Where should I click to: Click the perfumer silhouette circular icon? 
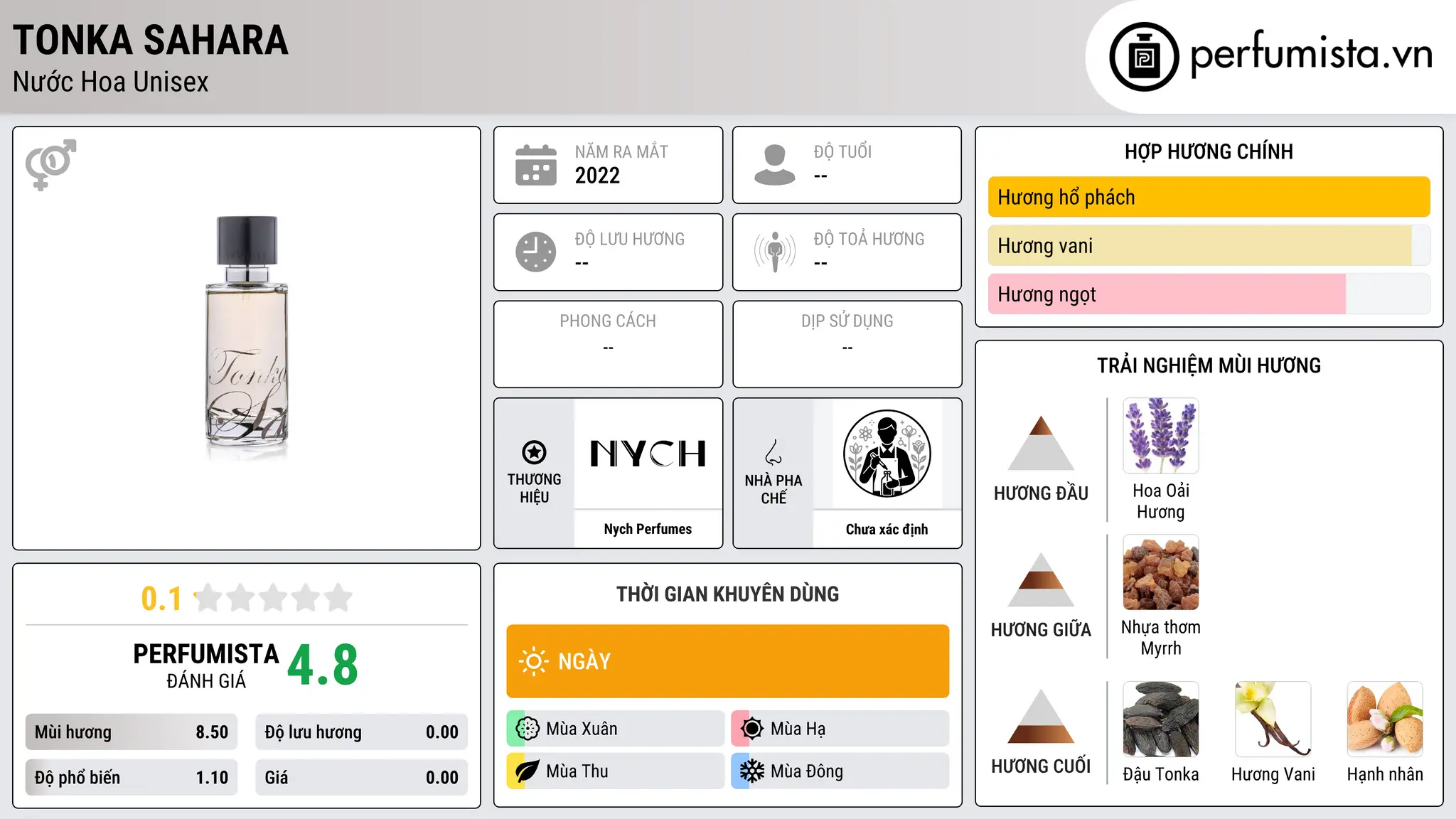(x=887, y=454)
